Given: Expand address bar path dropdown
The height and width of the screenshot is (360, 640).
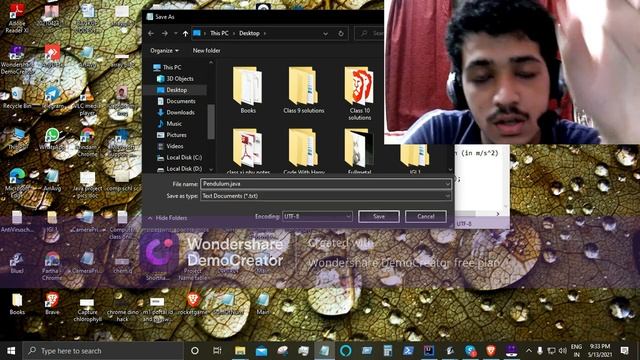Looking at the screenshot, I should [325, 33].
